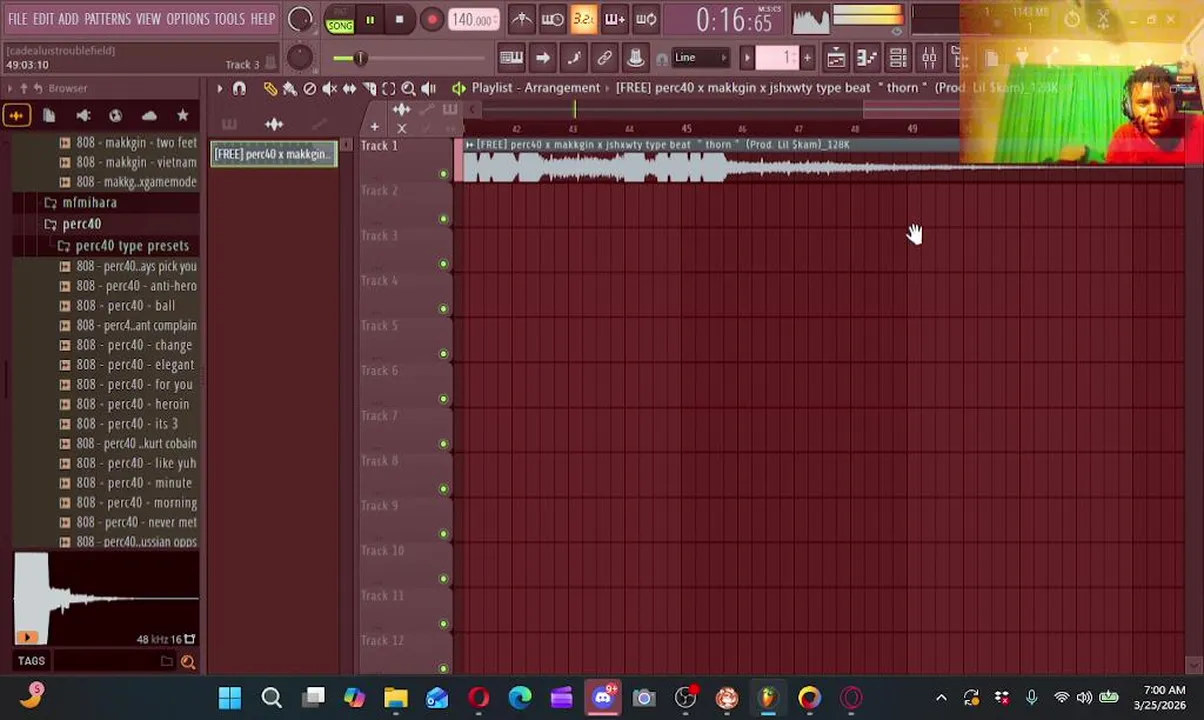Toggle the countdown before recording button
The image size is (1204, 720).
[x=584, y=19]
